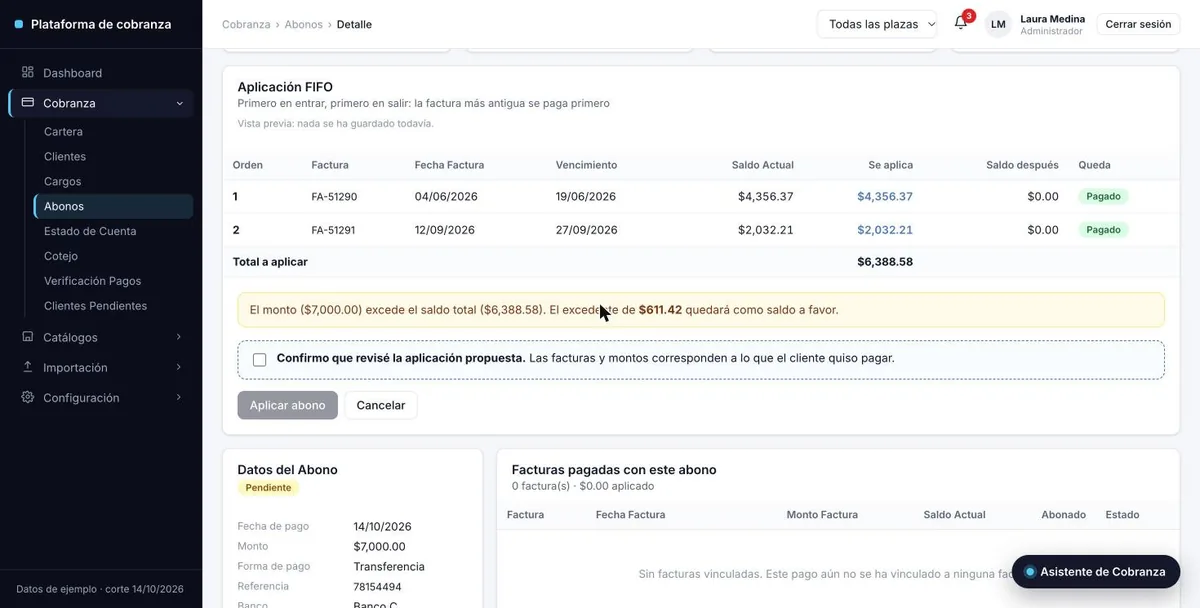
Task: Click Fecha de pago value 14/10/2026
Action: 382,527
